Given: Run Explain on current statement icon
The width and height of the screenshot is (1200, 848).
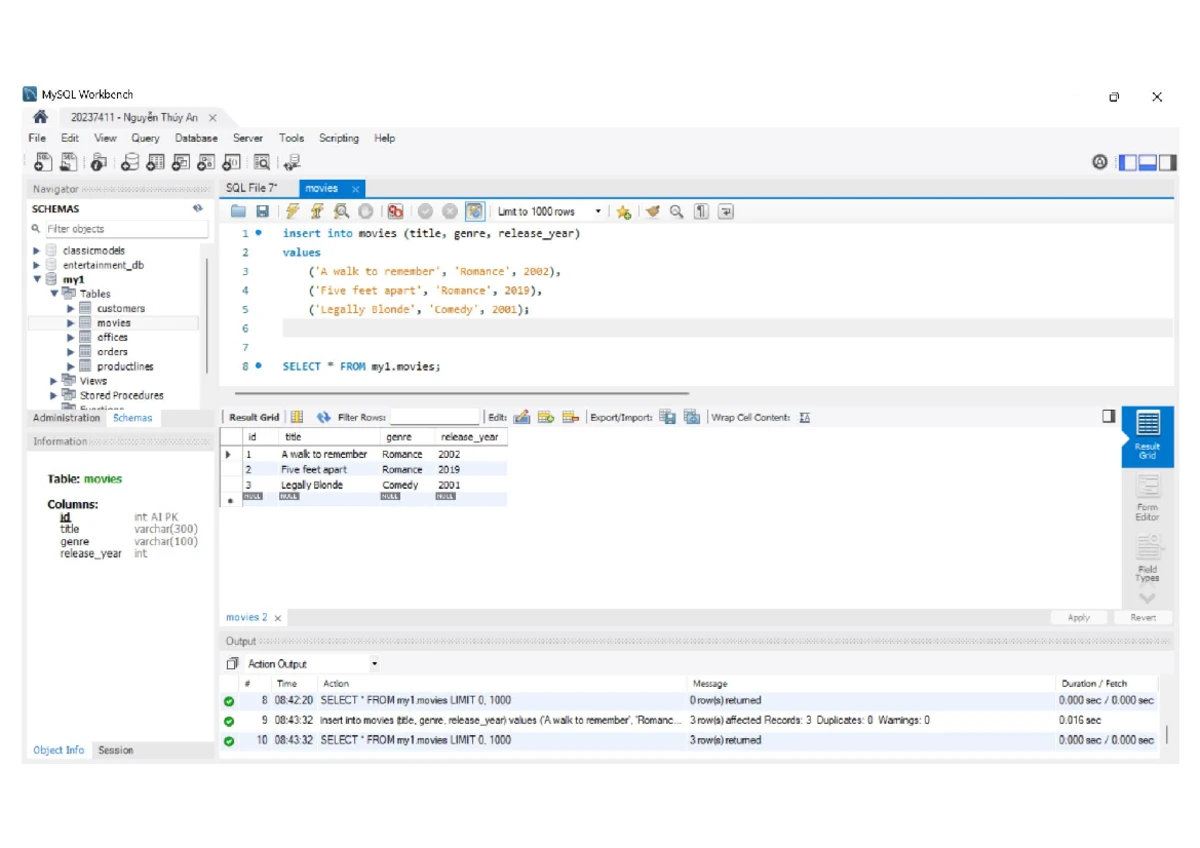Looking at the screenshot, I should point(341,211).
